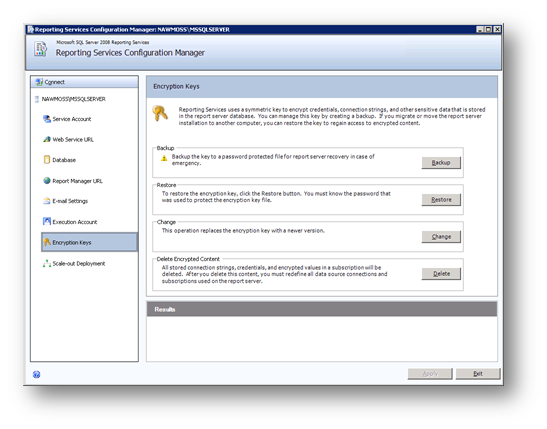Click the Execution Account icon
The height and width of the screenshot is (429, 547).
coord(47,221)
